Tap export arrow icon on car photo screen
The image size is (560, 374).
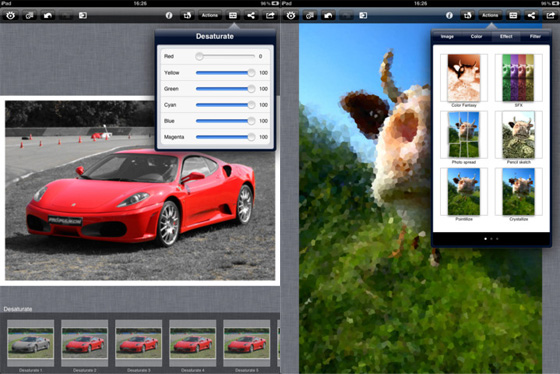(x=270, y=15)
